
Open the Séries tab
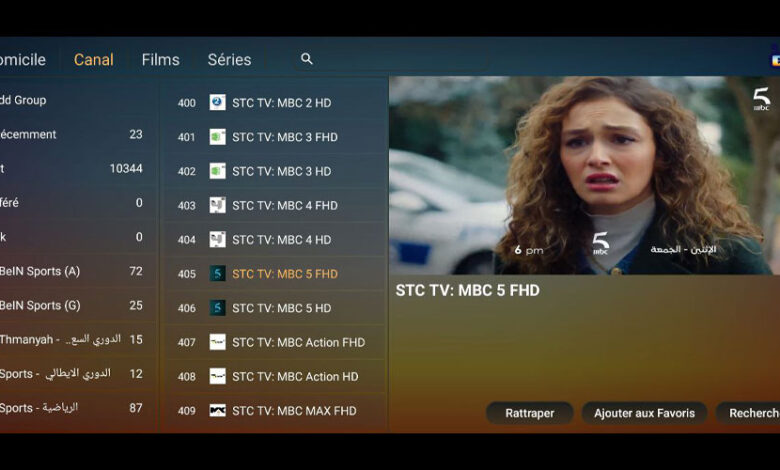[229, 60]
